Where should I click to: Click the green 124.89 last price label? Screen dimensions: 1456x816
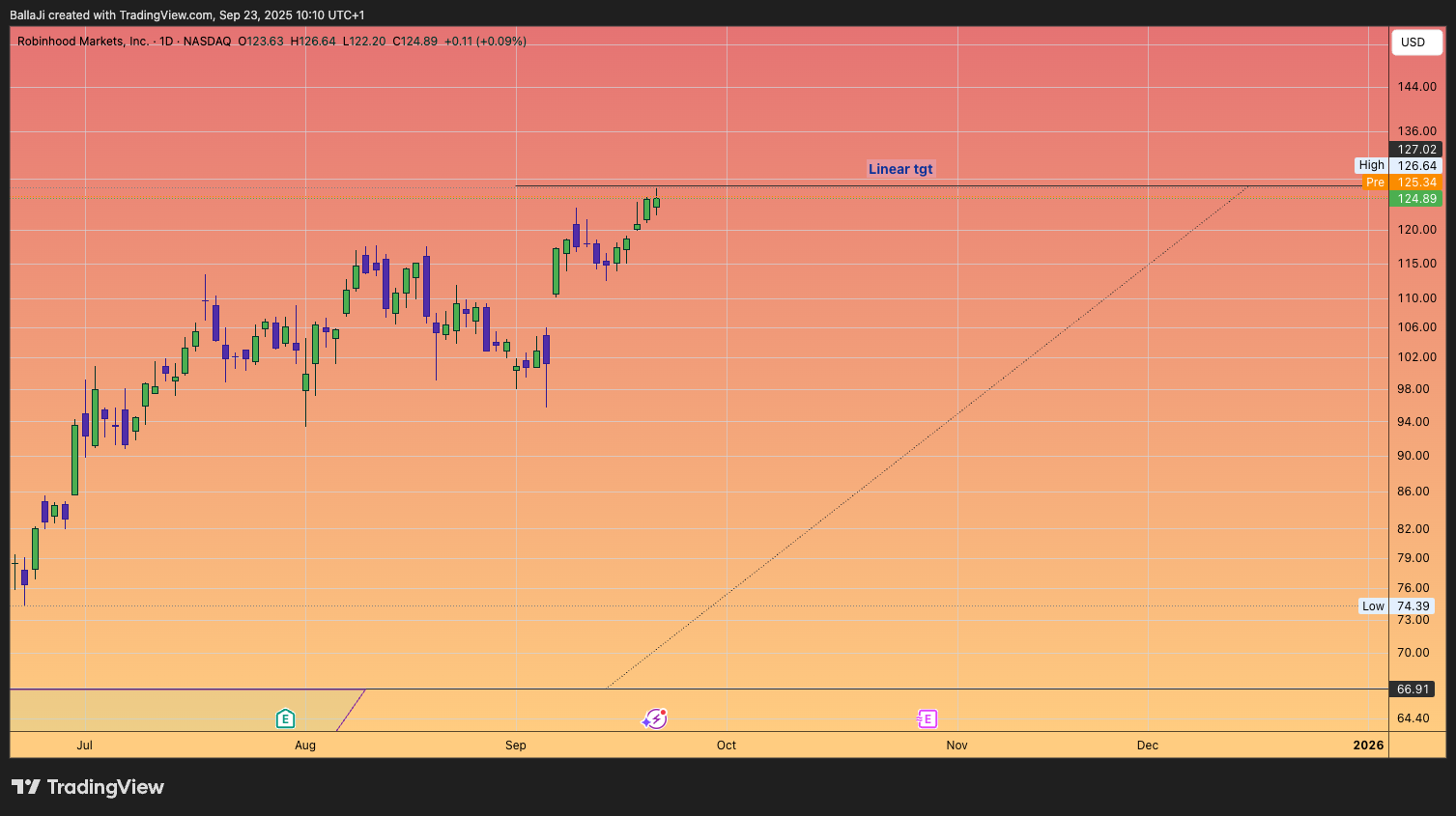pyautogui.click(x=1416, y=199)
